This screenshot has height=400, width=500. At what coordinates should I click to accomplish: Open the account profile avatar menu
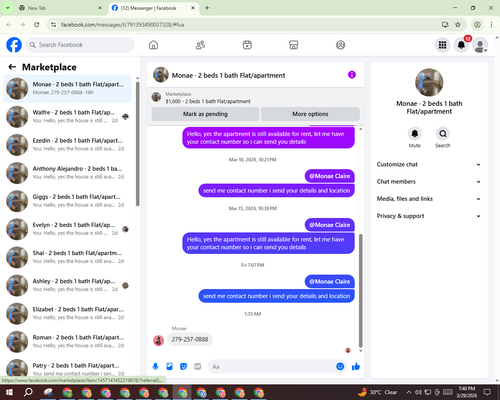[x=480, y=45]
